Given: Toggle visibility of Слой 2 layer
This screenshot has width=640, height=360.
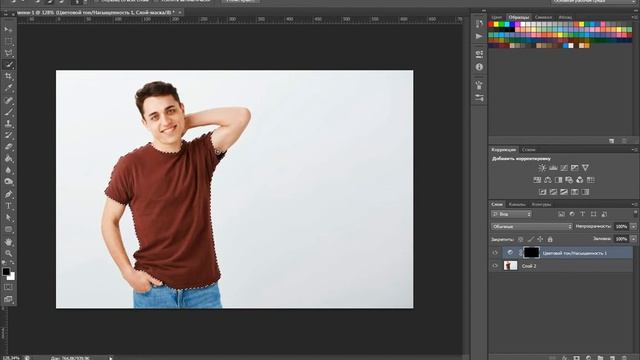Looking at the screenshot, I should point(495,266).
